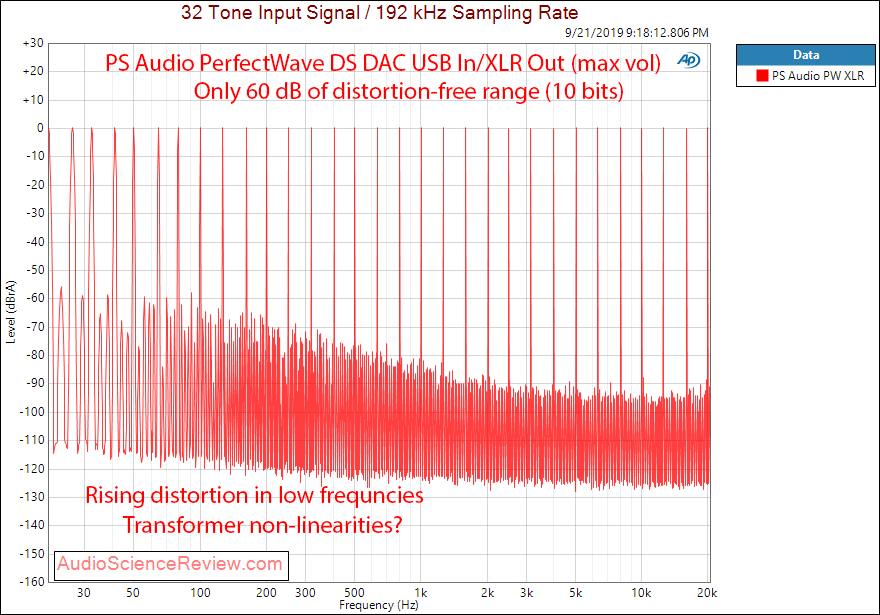This screenshot has height=615, width=880.
Task: Click the 500 x-axis tick label
Action: pyautogui.click(x=354, y=593)
